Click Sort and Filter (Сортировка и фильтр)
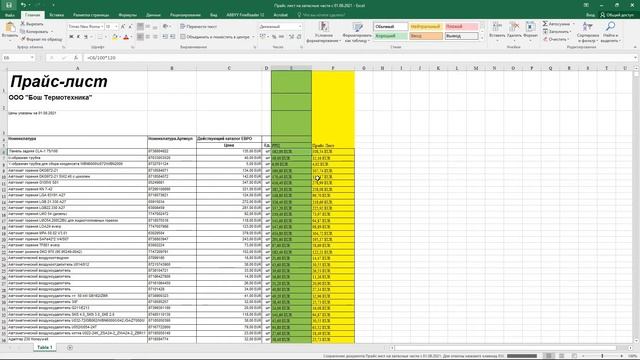This screenshot has width=640, height=360. pos(588,32)
